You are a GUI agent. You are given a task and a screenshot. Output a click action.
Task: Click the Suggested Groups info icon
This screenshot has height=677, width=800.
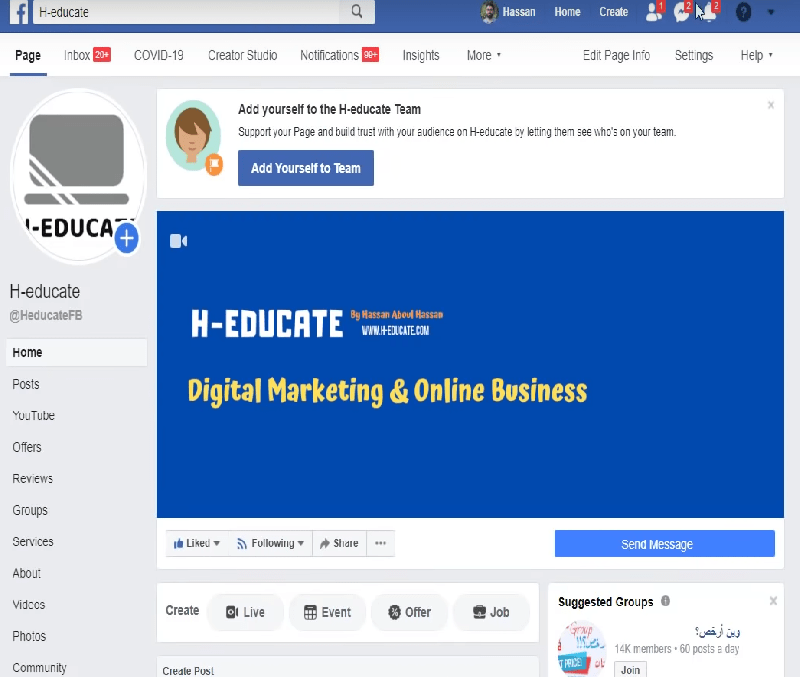pyautogui.click(x=665, y=601)
